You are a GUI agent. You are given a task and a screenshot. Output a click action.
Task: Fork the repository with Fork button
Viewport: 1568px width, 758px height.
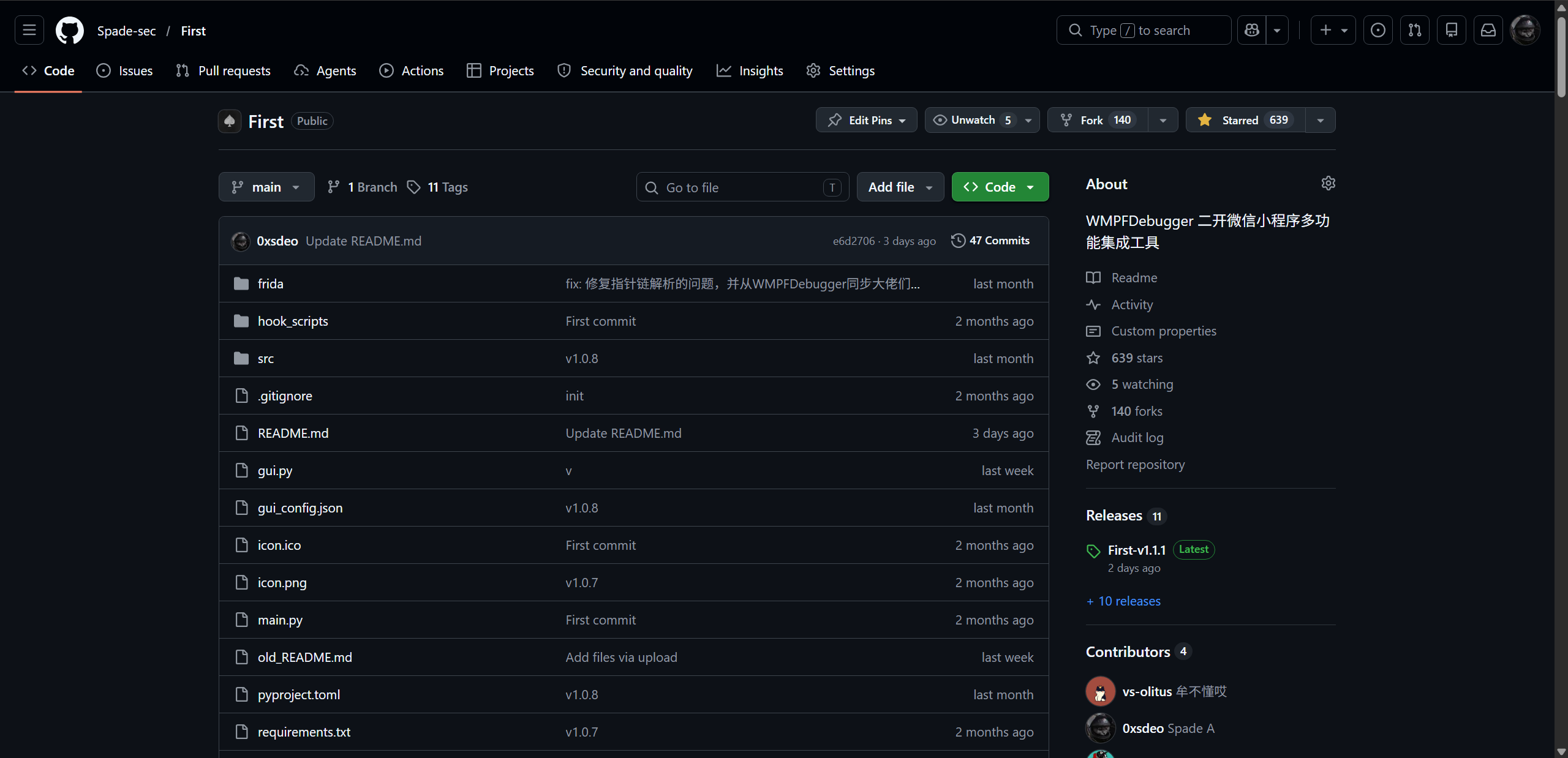coord(1098,120)
